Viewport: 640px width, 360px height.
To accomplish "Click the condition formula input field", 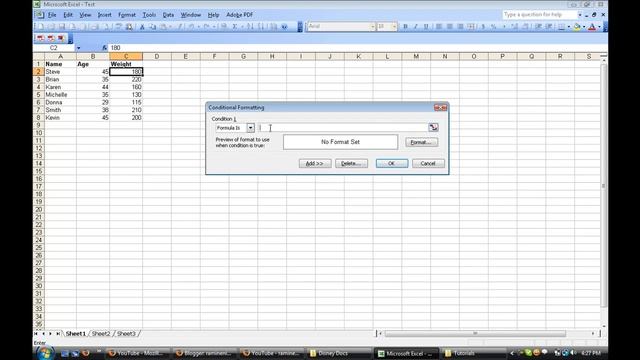I will point(343,128).
